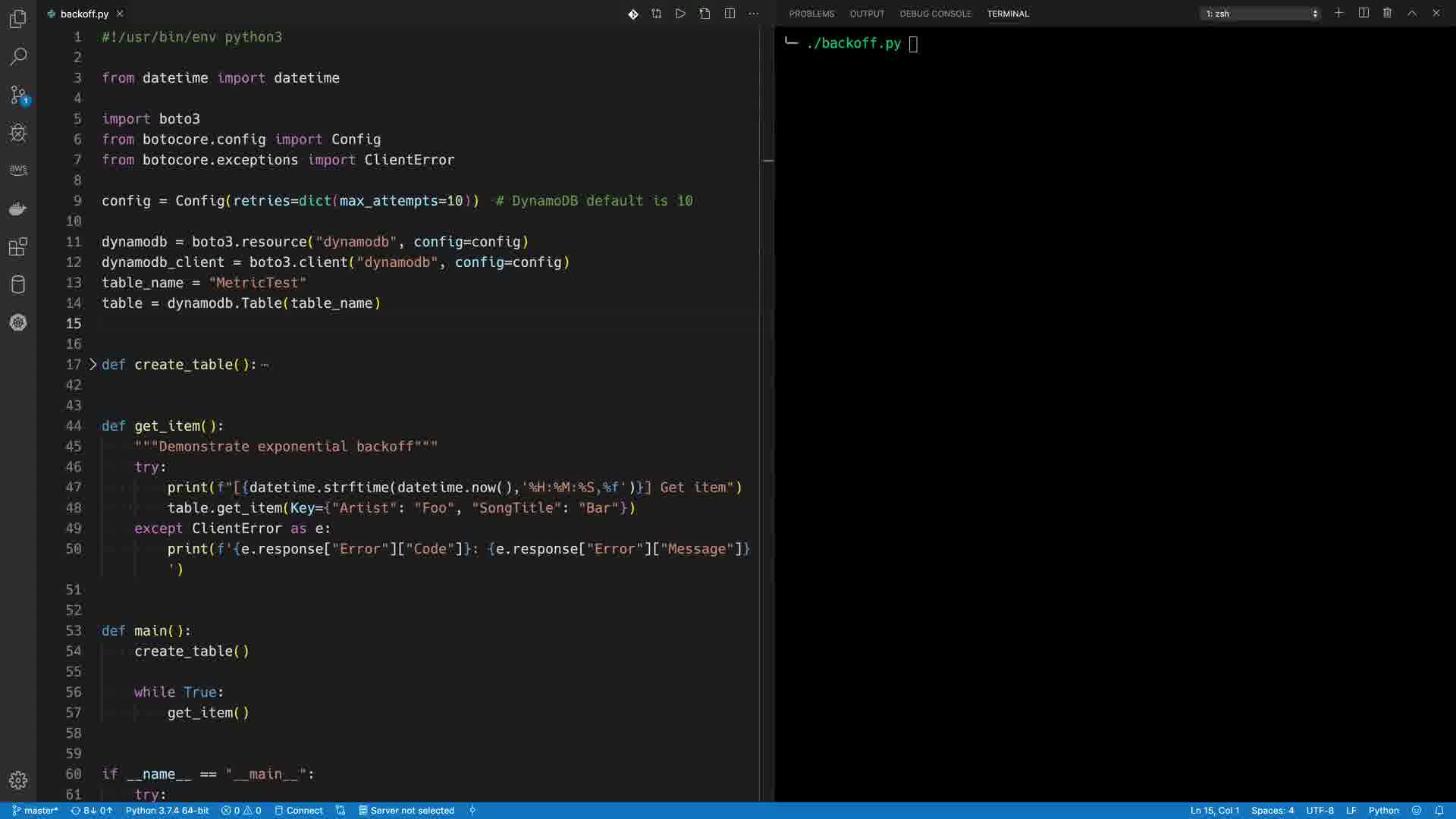Open editor More Actions ellipsis menu

pos(753,14)
